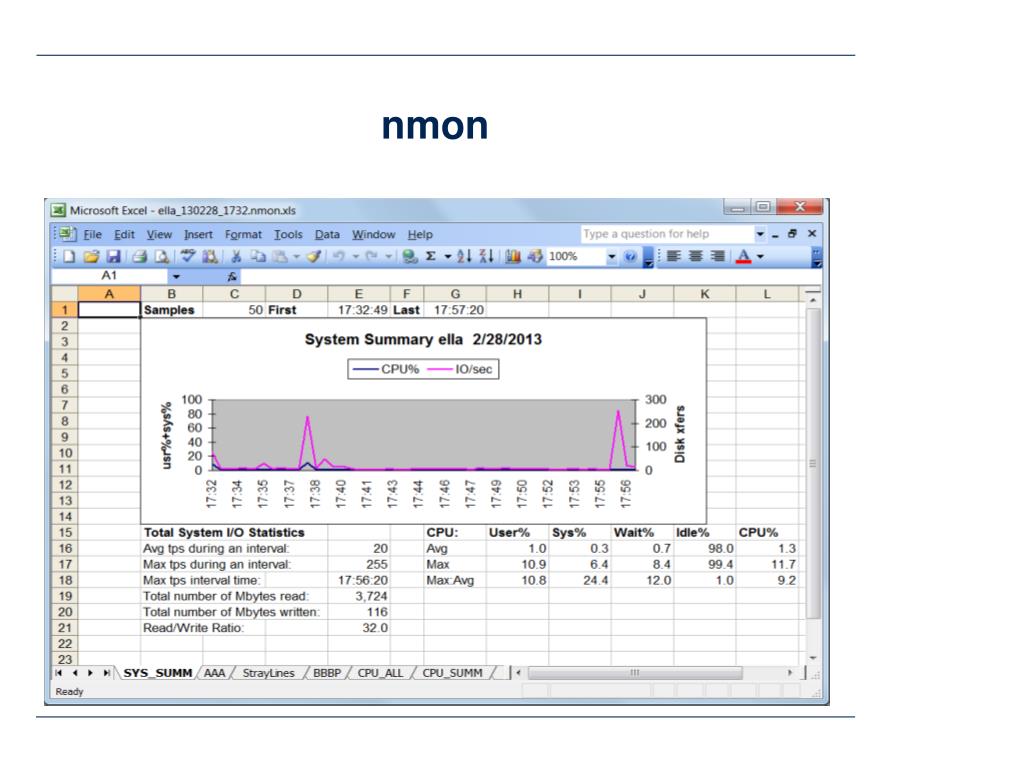Open the help question box dropdown arrow
The width and height of the screenshot is (1024, 768).
(760, 234)
